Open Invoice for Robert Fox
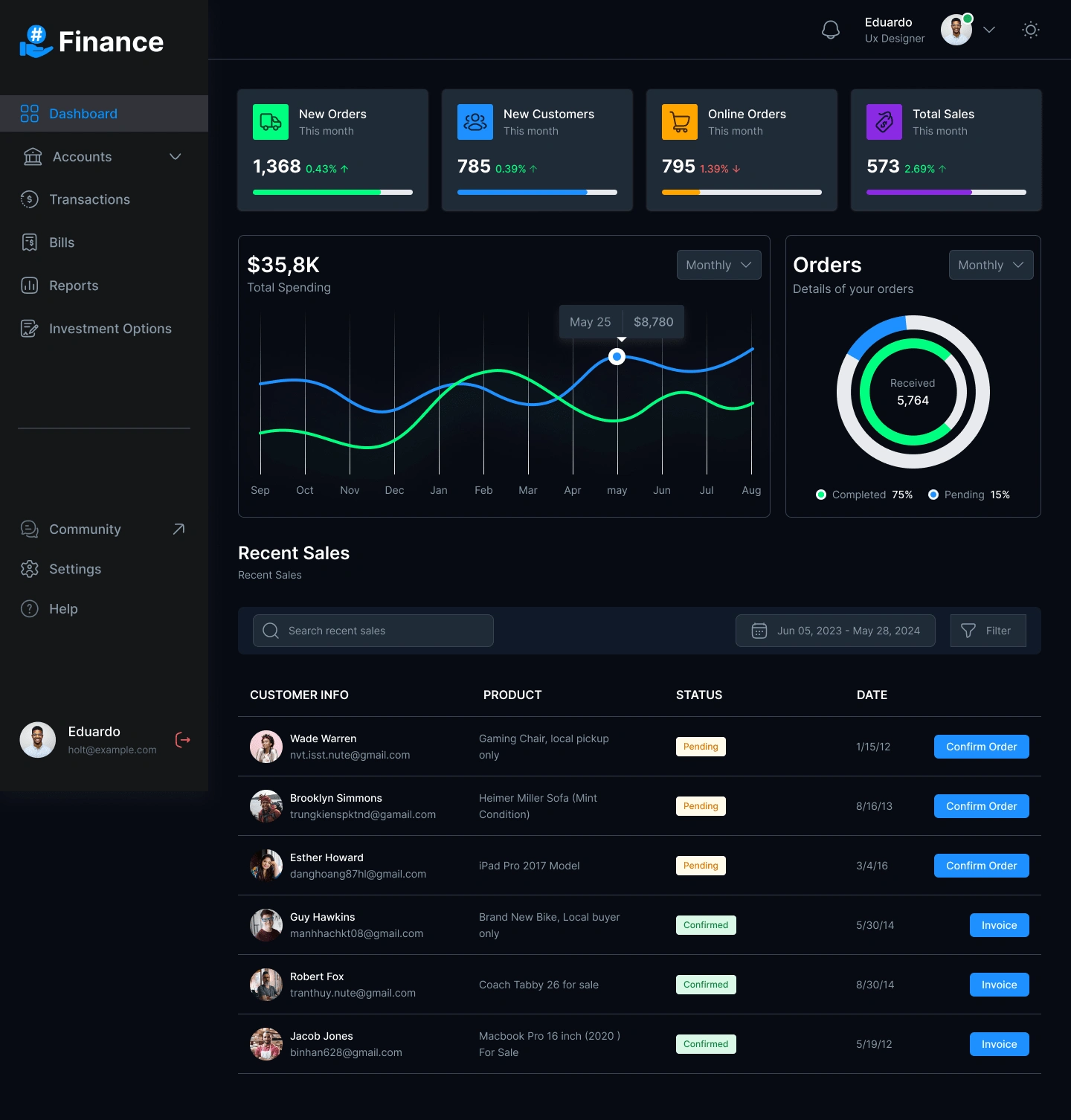Image resolution: width=1071 pixels, height=1120 pixels. pos(1000,985)
